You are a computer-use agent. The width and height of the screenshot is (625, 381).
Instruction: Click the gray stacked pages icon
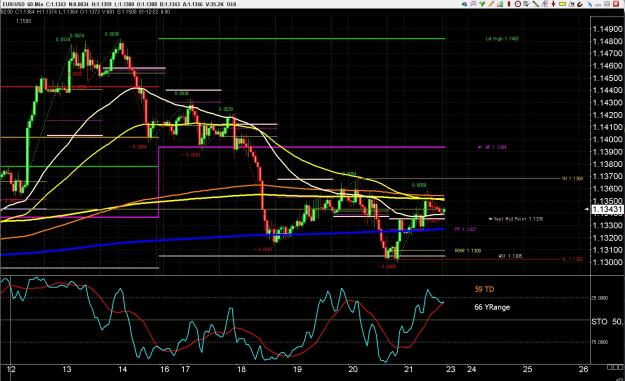click(526, 4)
